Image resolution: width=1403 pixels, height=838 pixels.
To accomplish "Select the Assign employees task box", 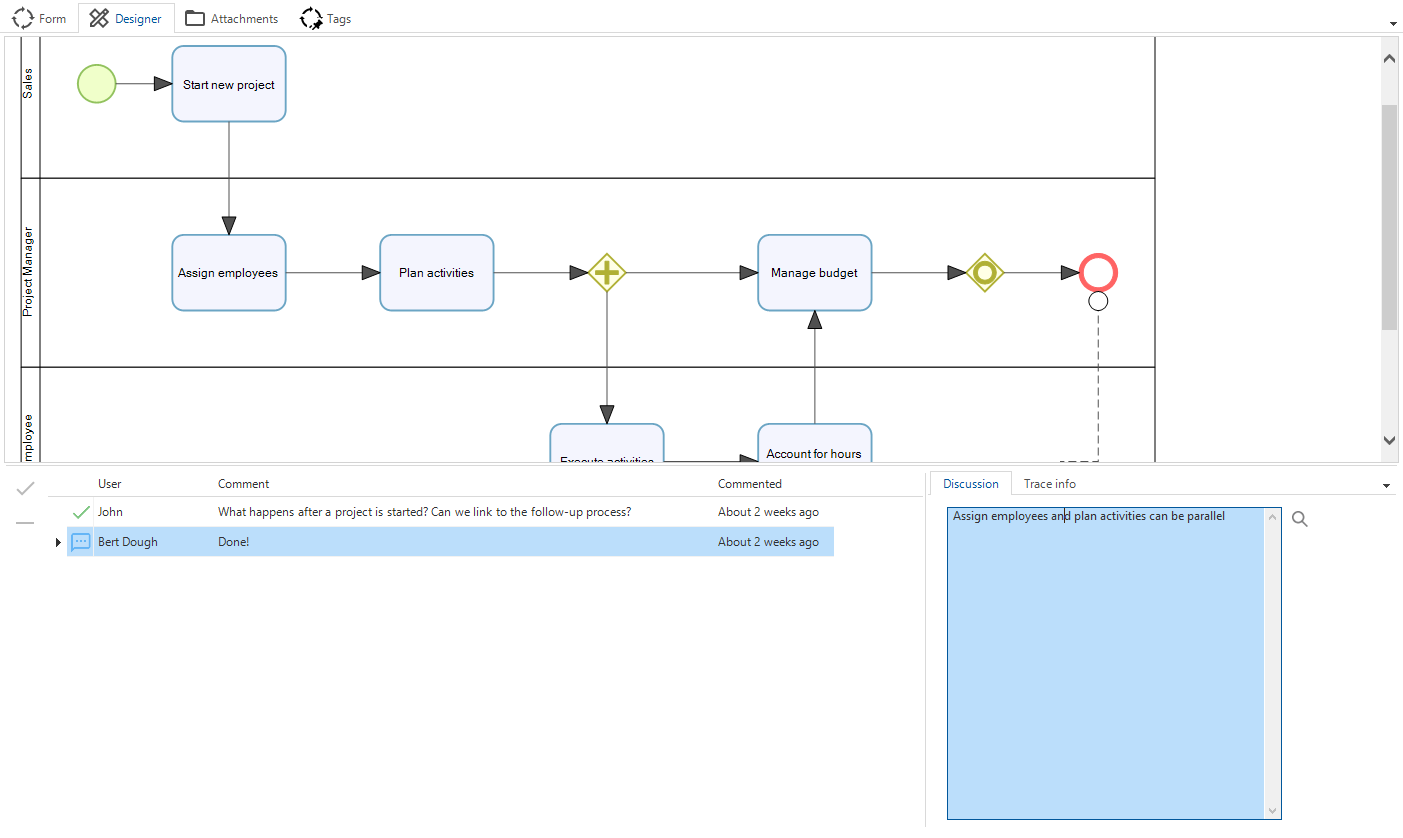I will (x=228, y=272).
